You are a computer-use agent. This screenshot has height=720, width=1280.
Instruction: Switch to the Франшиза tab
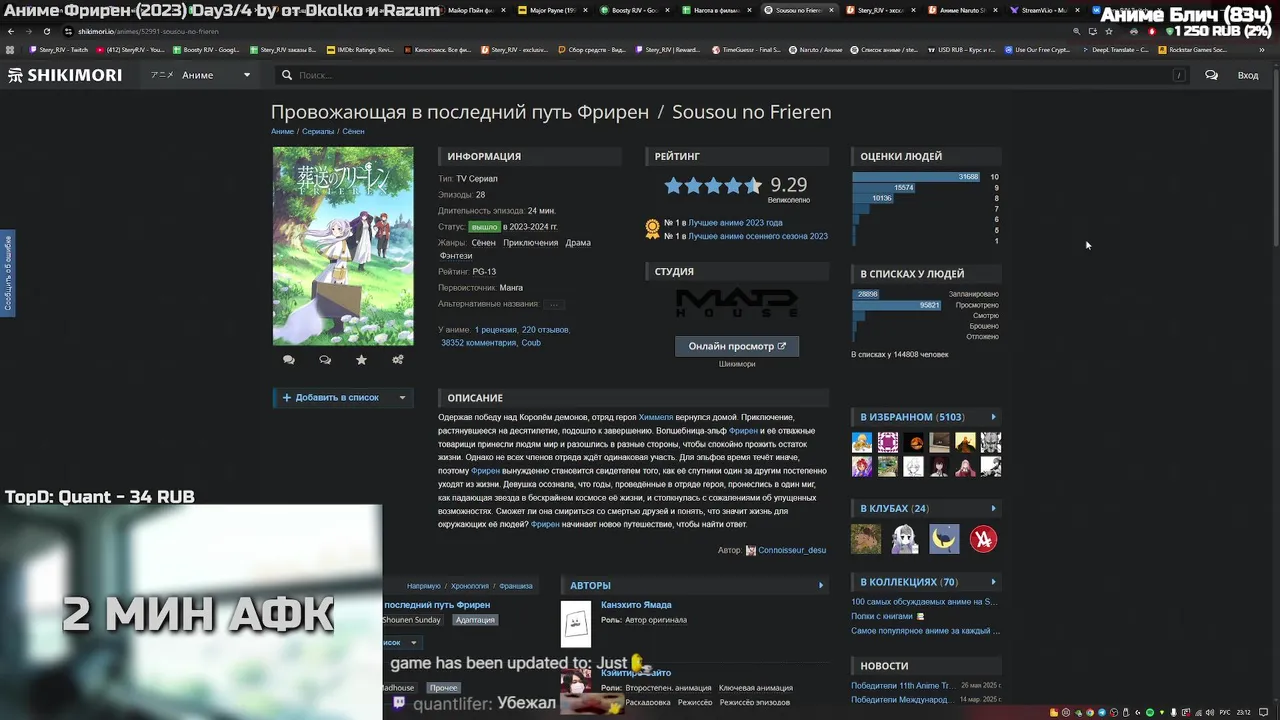[516, 585]
